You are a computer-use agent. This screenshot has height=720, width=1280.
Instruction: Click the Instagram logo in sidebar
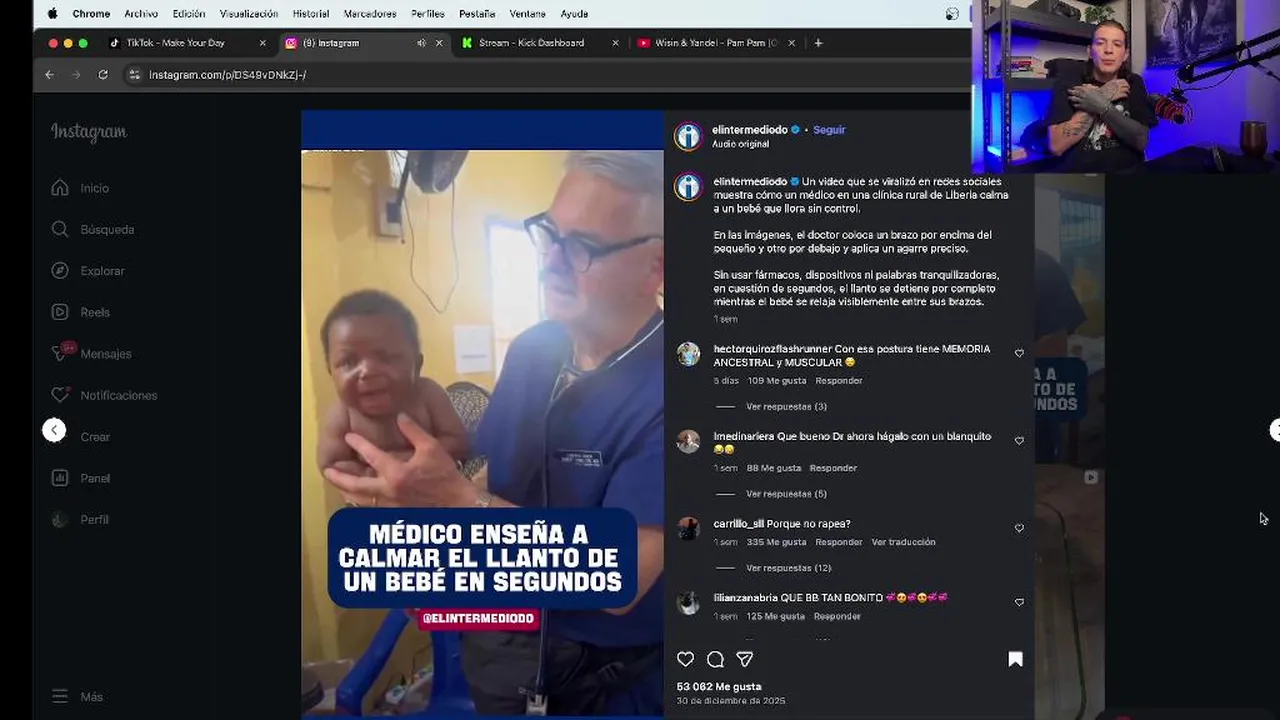[x=89, y=132]
